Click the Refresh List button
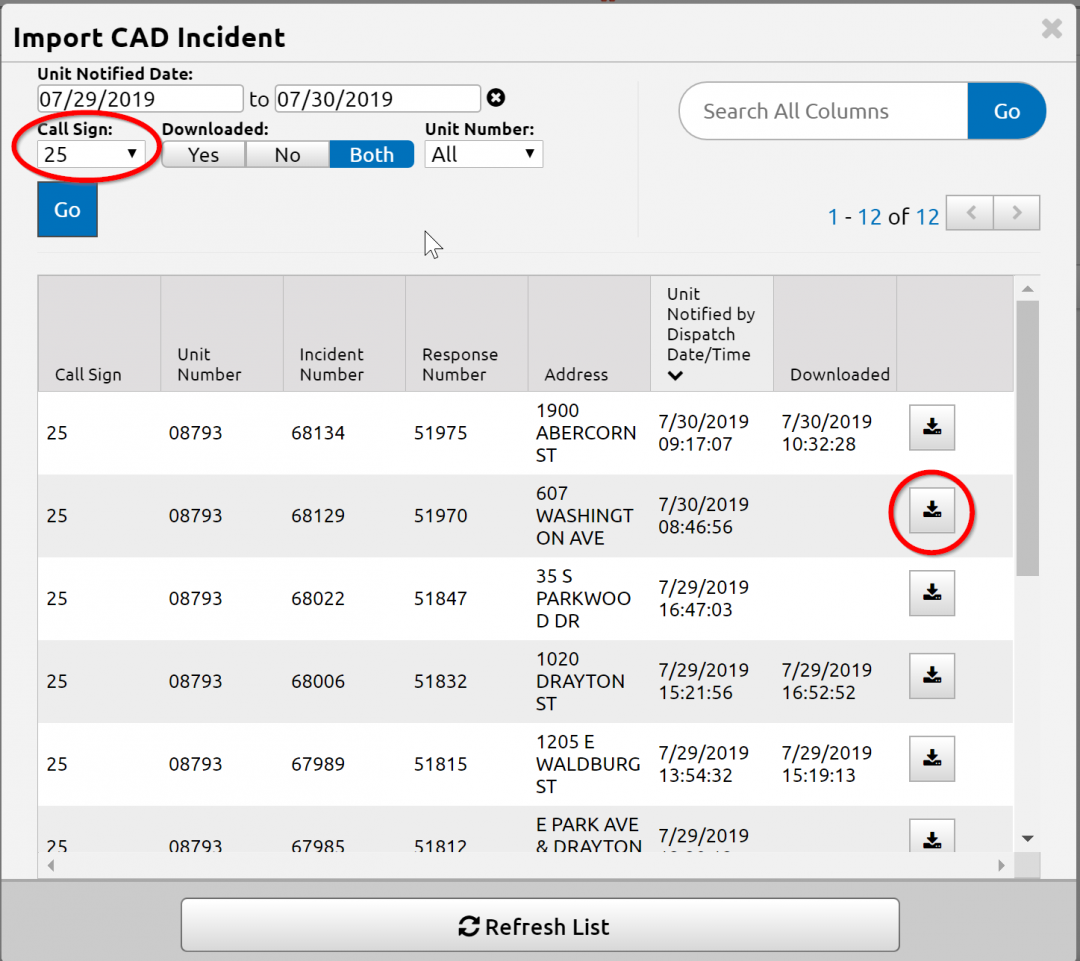 tap(540, 926)
